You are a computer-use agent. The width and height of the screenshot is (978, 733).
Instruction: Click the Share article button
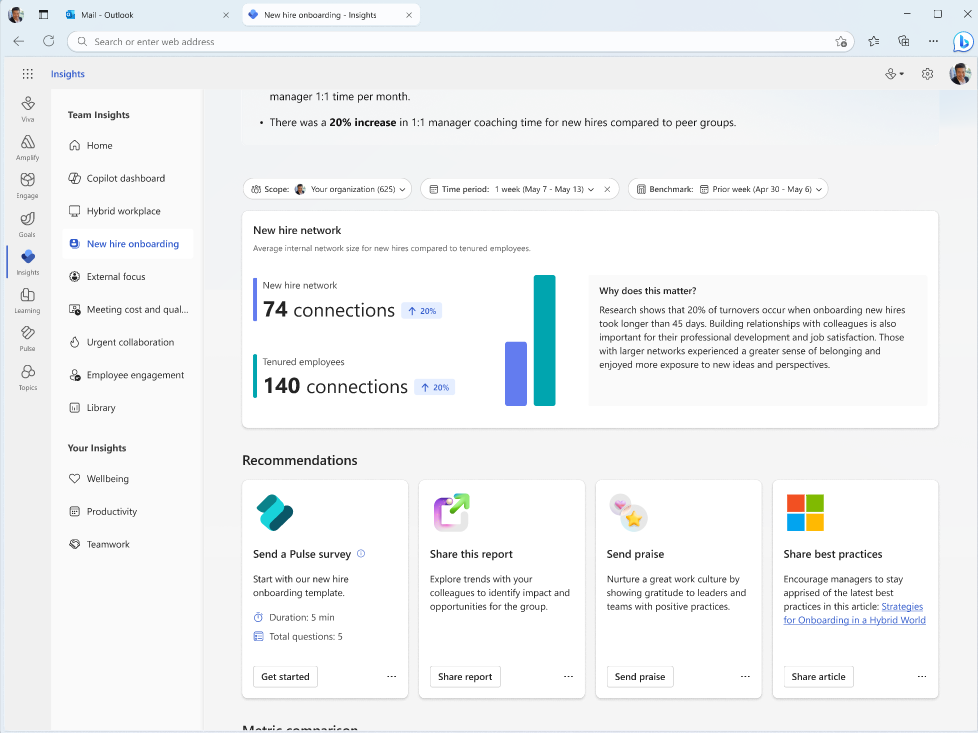[818, 676]
